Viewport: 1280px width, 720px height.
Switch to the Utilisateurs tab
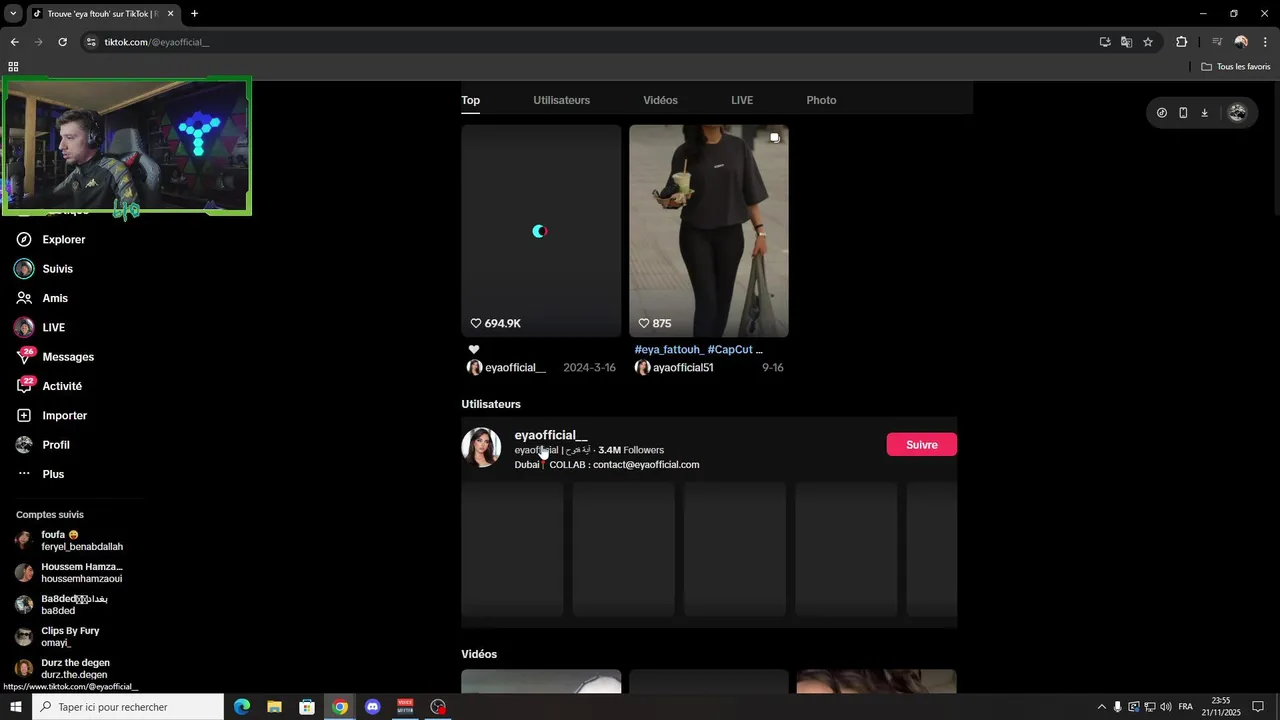(x=561, y=100)
